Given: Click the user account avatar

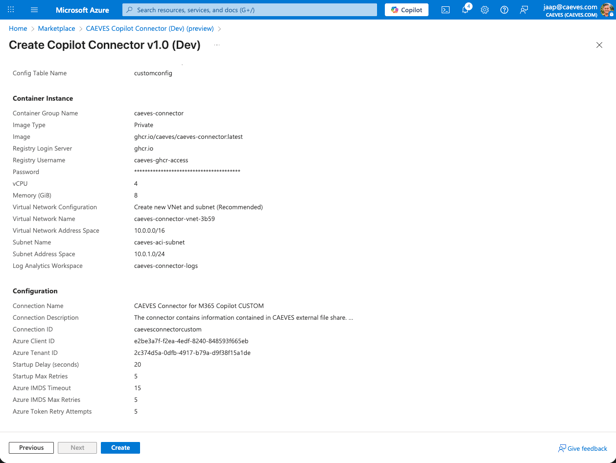Looking at the screenshot, I should [607, 10].
